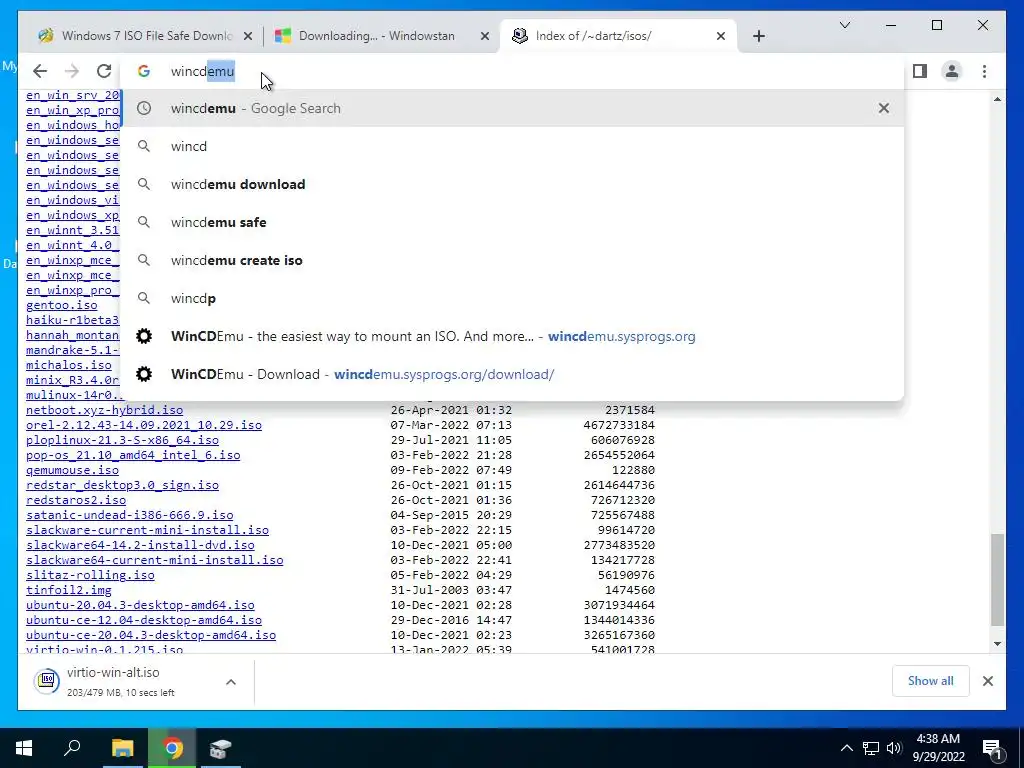Click the address bar text wincdemu
This screenshot has height=768, width=1024.
(202, 71)
